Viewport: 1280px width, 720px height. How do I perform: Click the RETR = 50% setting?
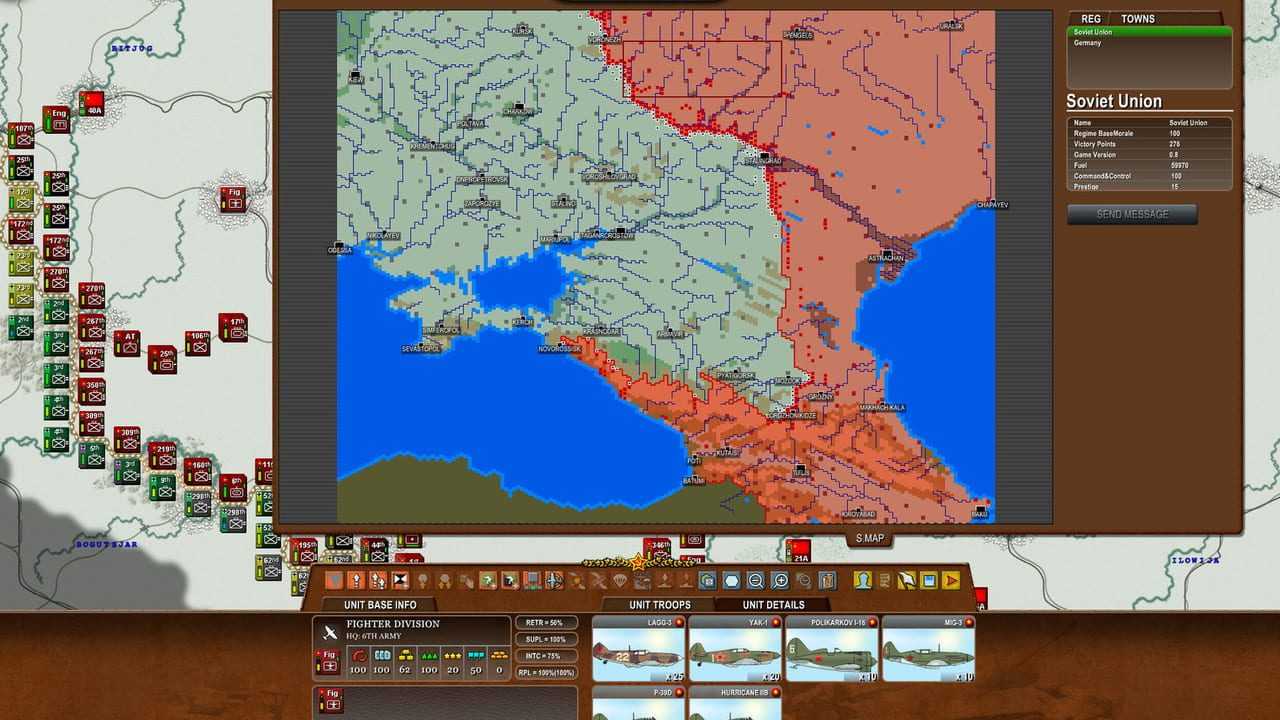pos(546,623)
